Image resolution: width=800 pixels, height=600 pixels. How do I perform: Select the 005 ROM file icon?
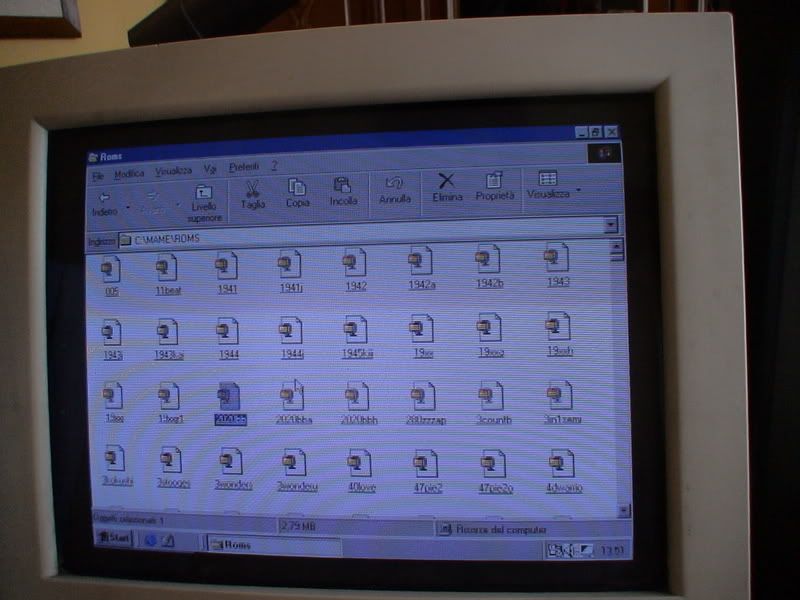click(x=110, y=269)
